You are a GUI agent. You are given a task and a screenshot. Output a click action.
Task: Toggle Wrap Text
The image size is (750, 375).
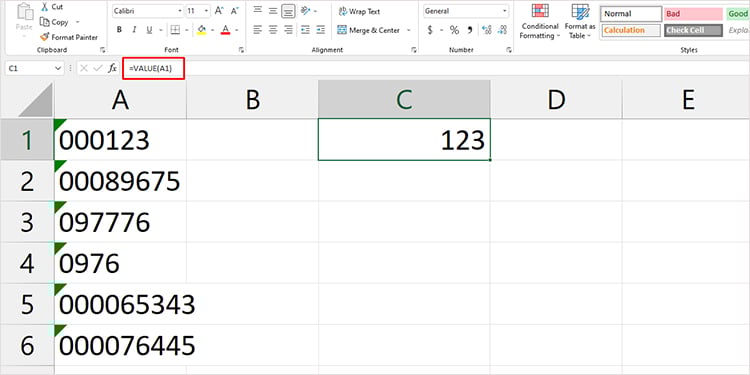coord(359,11)
